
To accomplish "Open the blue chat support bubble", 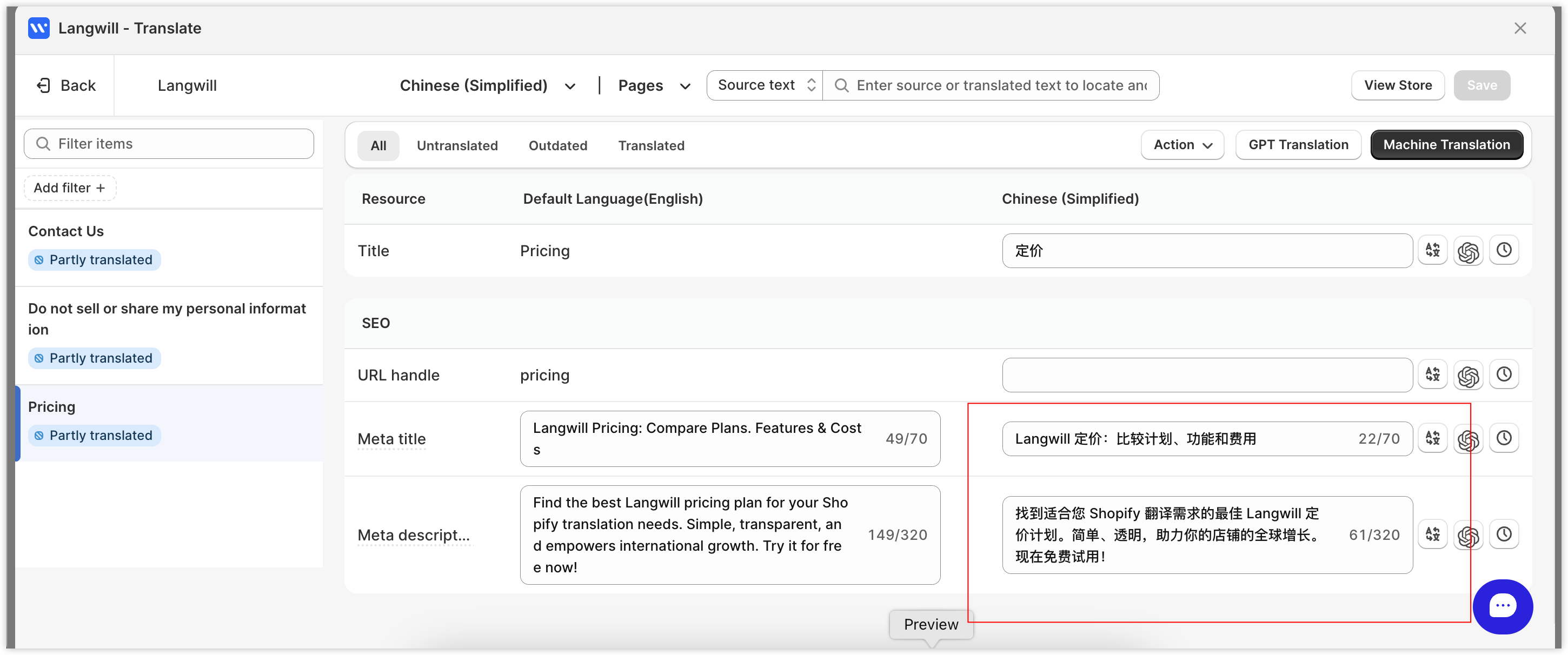I will pyautogui.click(x=1502, y=606).
